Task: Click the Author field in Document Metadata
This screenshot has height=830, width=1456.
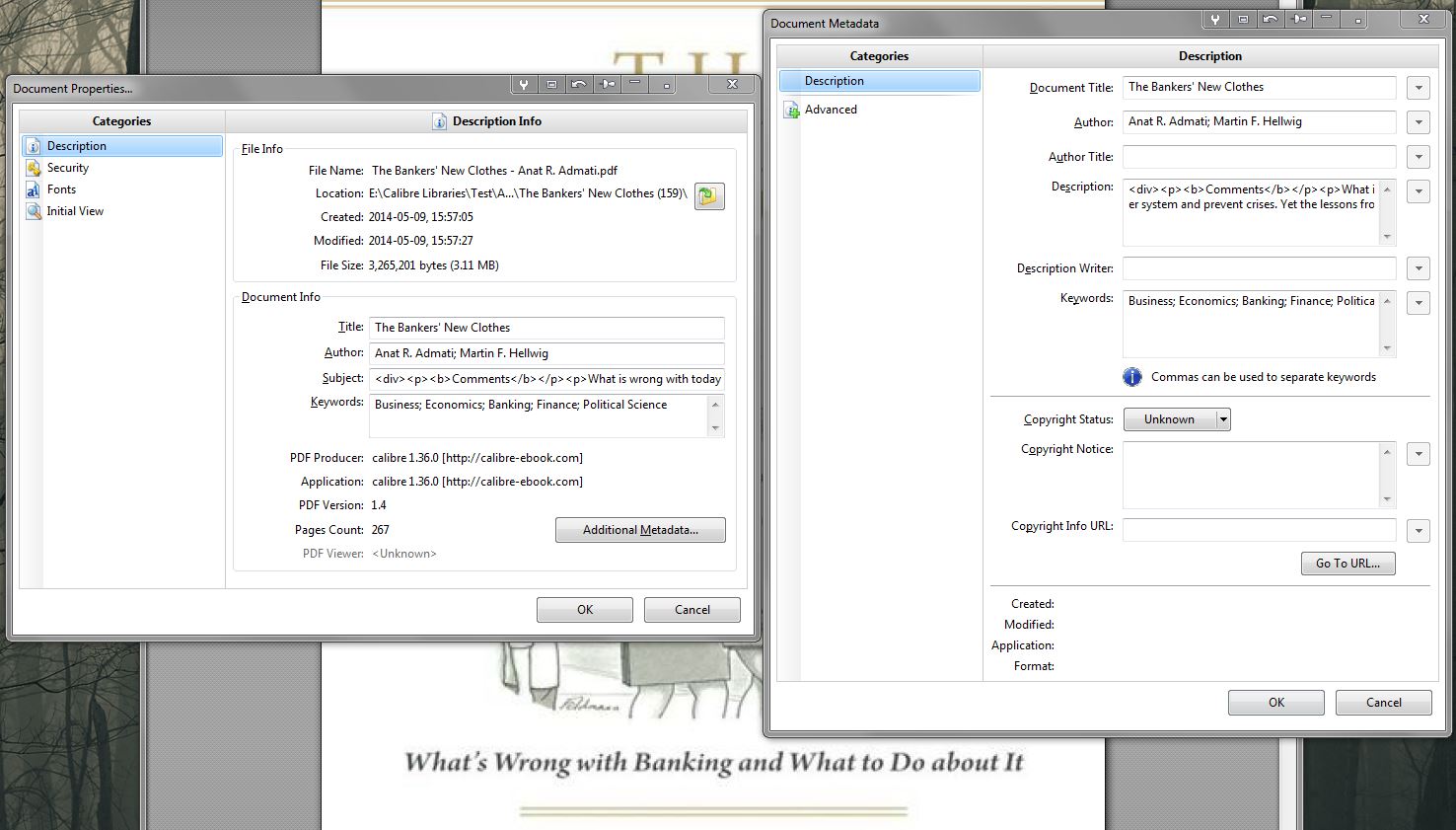Action: pos(1260,122)
